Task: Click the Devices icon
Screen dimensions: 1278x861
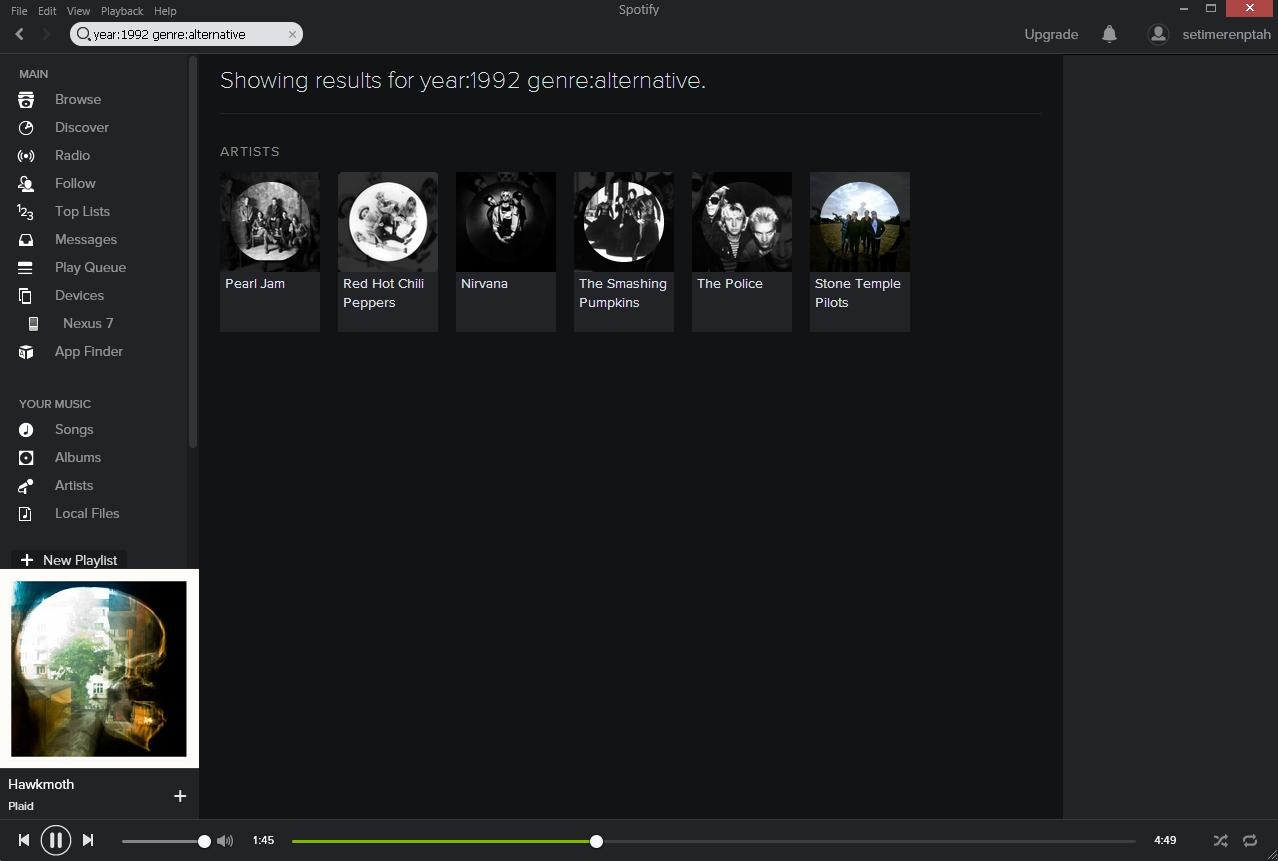Action: click(x=26, y=296)
